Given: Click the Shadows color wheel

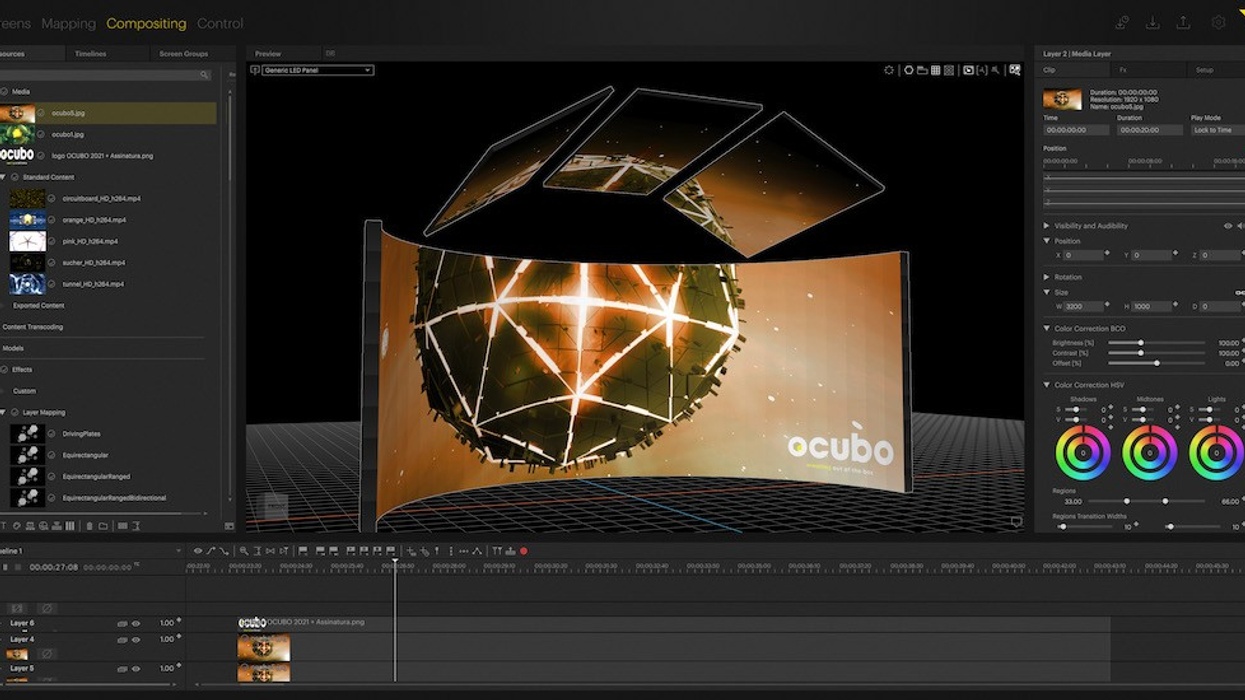Looking at the screenshot, I should click(1083, 453).
